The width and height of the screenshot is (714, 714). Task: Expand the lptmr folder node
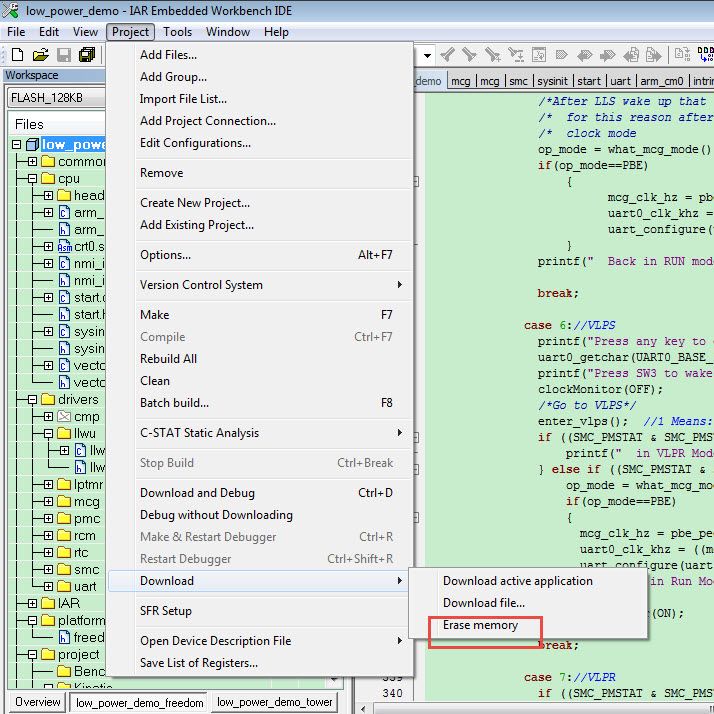coord(48,484)
